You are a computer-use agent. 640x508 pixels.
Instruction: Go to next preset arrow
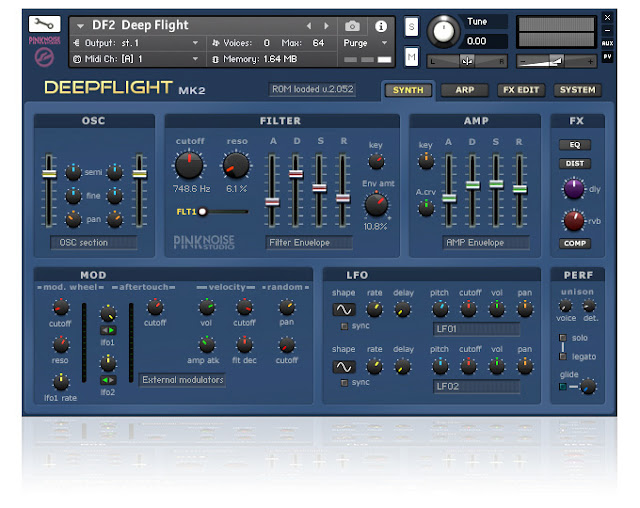[326, 26]
